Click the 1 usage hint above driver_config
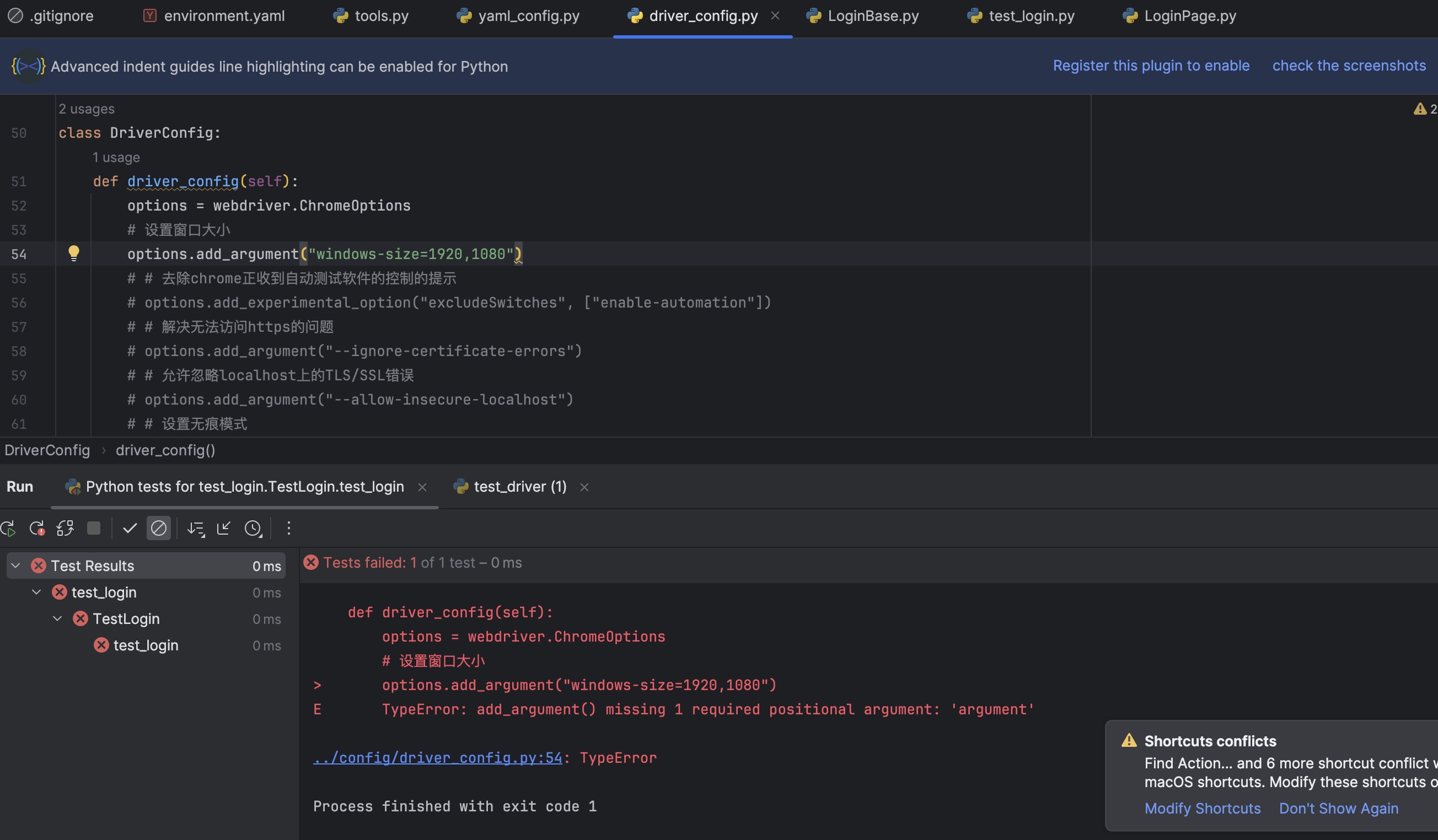1438x840 pixels. (116, 158)
